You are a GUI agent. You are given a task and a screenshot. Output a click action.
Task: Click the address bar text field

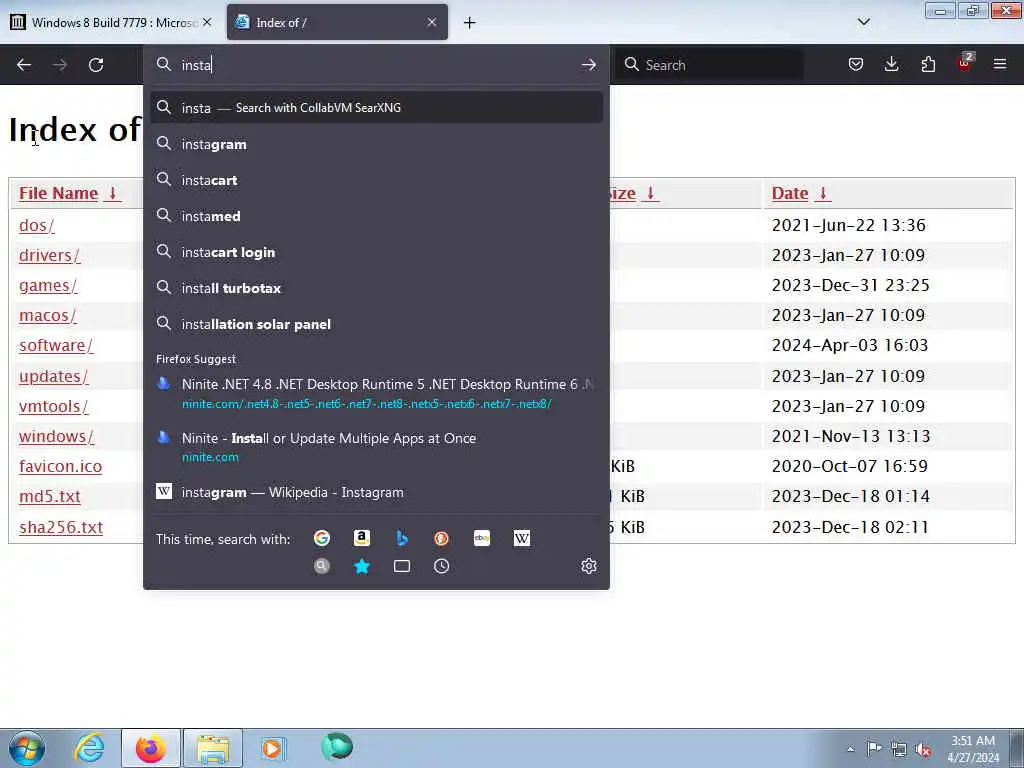pos(377,65)
